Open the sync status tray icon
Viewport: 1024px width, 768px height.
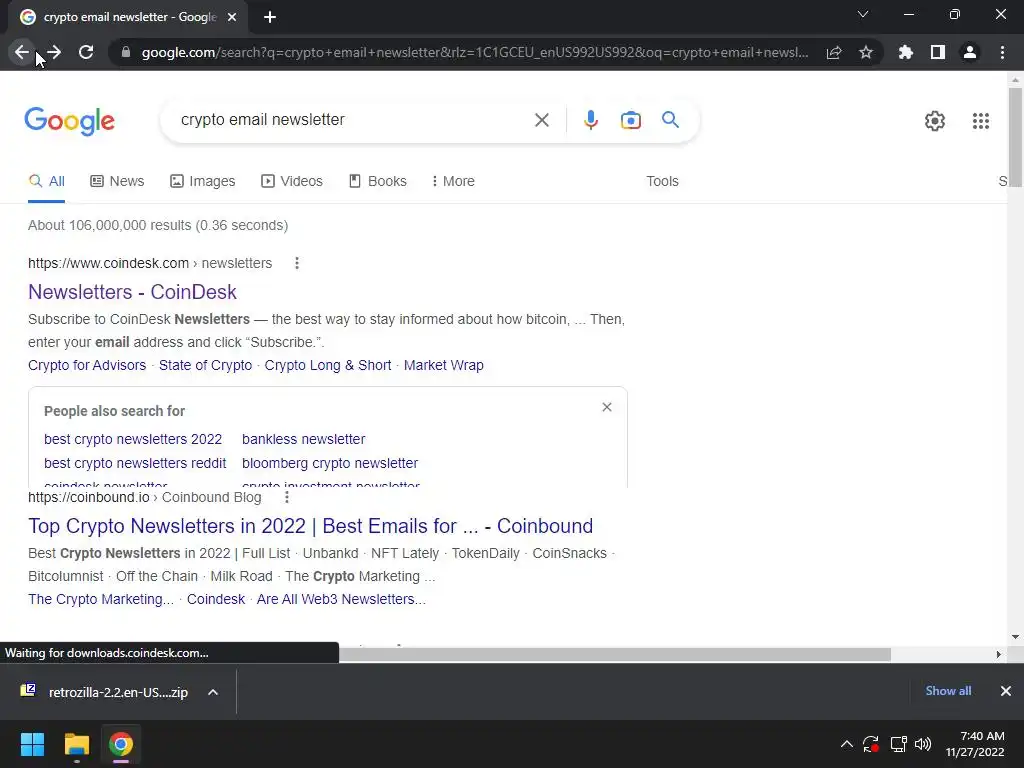[x=871, y=744]
